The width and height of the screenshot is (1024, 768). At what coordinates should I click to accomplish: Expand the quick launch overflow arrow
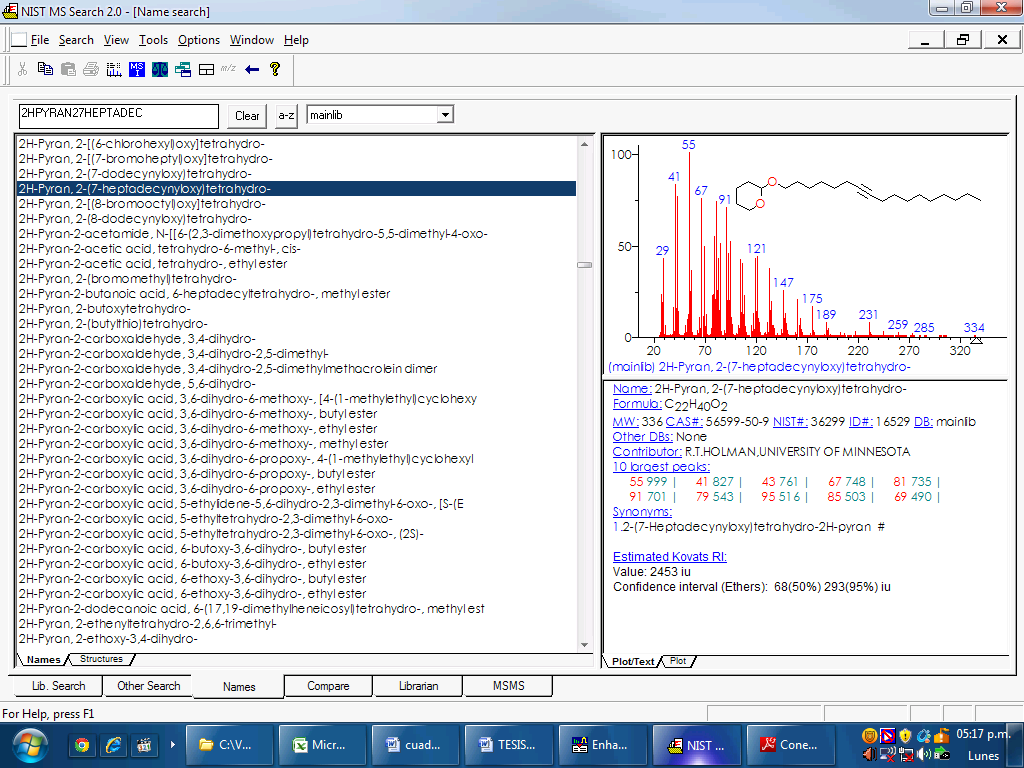coord(172,744)
